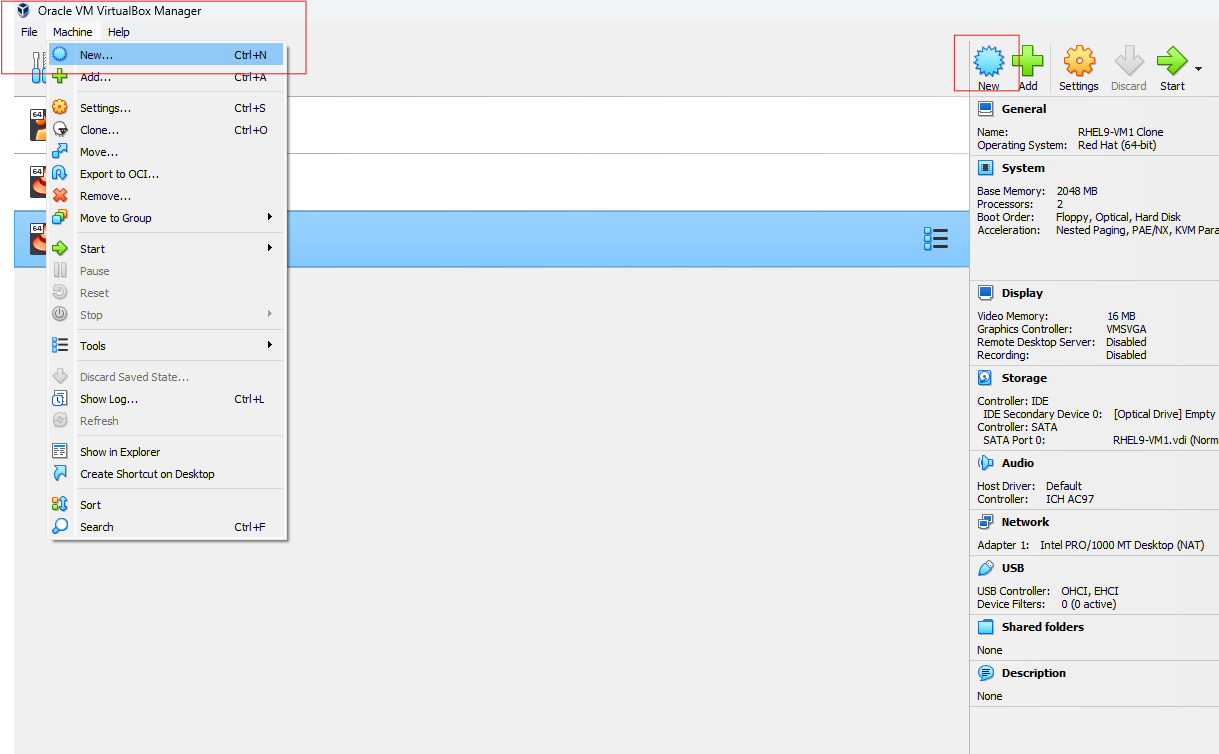Click boot order Floppy, Optical, Hard Disk

click(1118, 217)
